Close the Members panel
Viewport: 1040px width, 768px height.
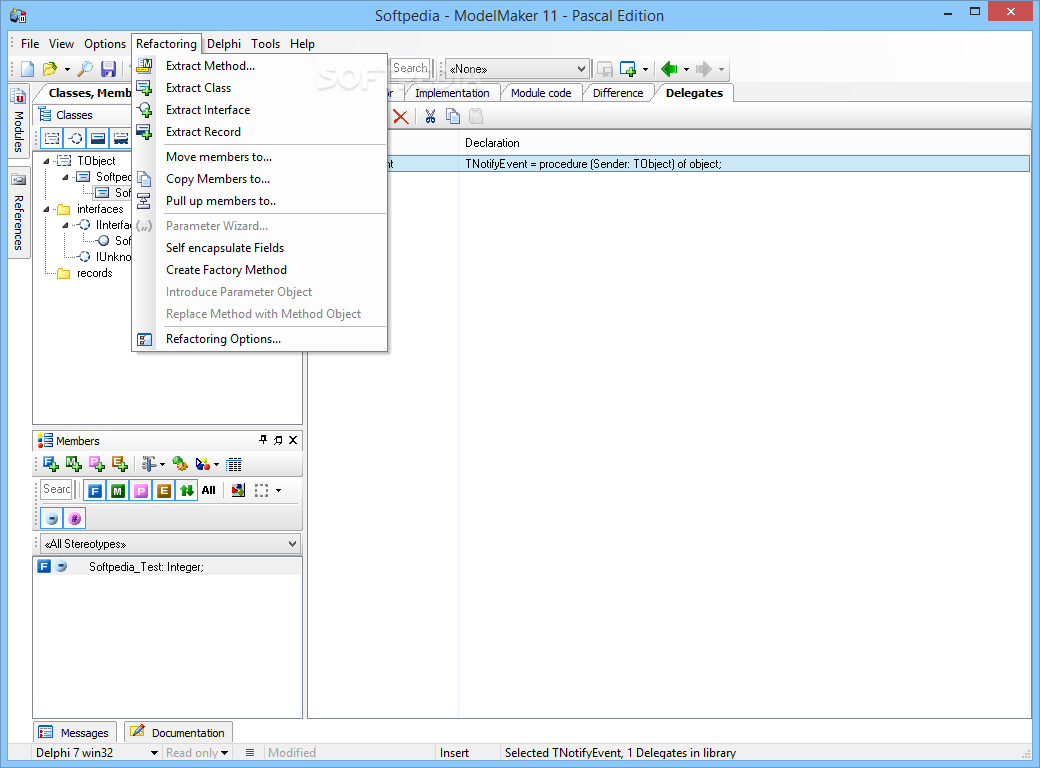pos(293,440)
